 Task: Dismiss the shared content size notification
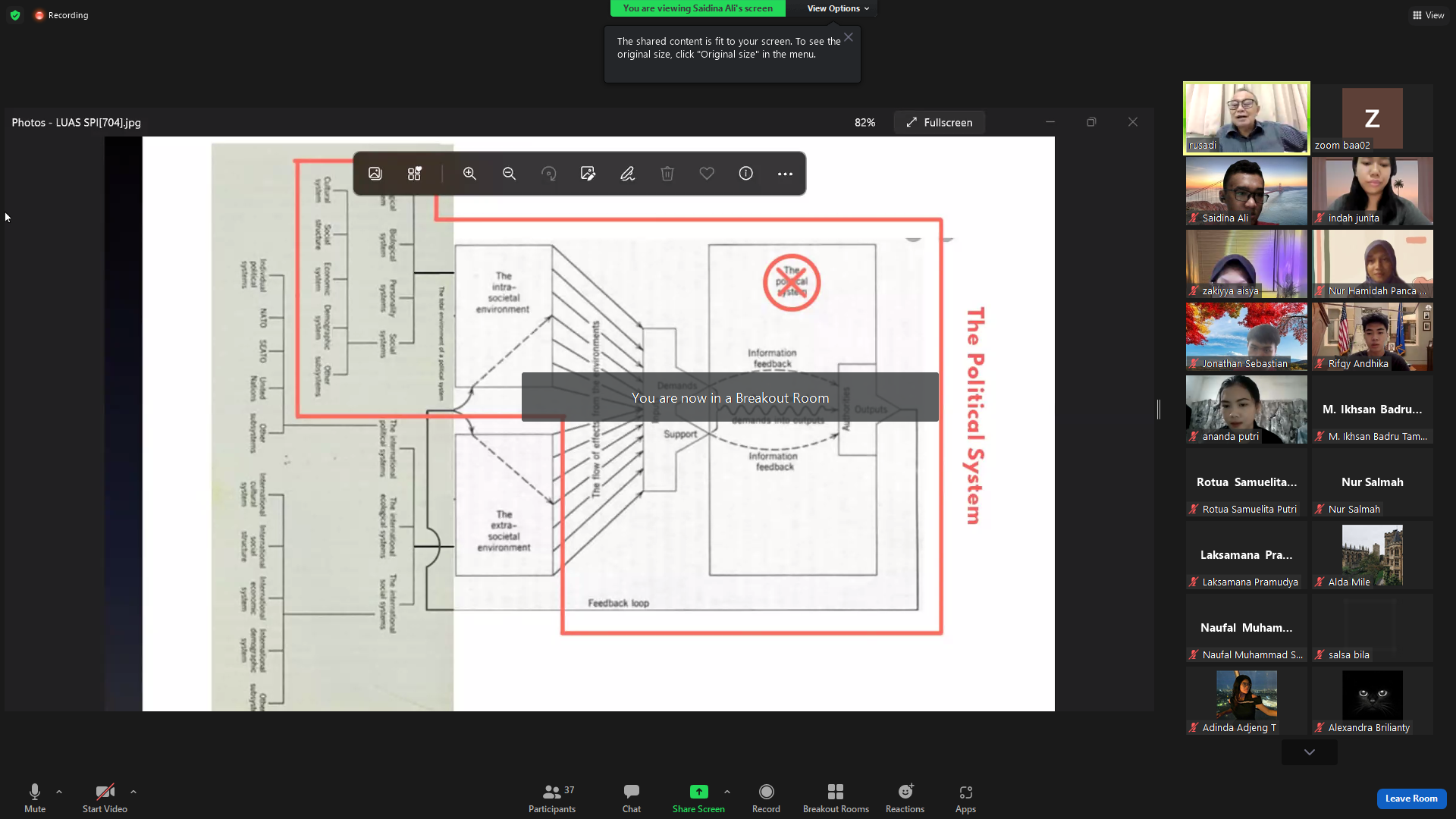(849, 37)
